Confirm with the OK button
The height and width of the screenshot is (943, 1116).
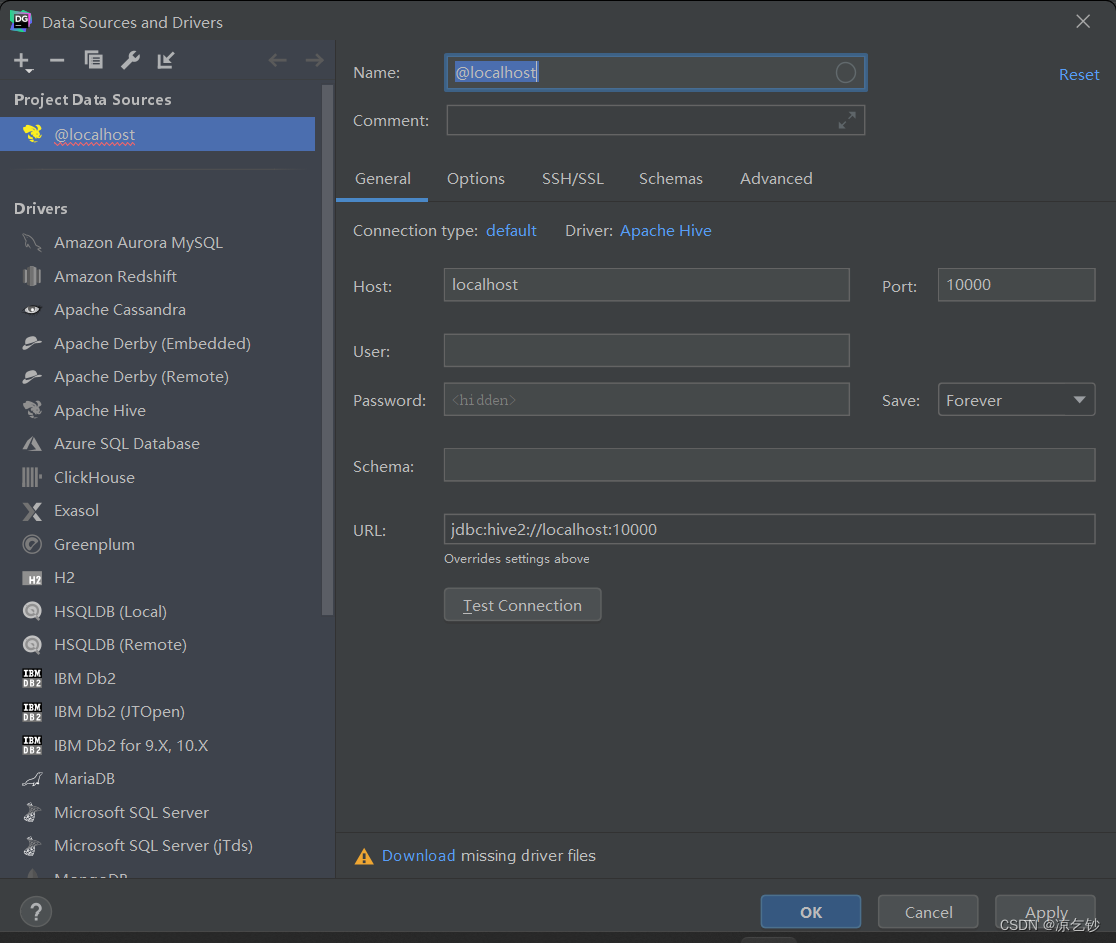[811, 912]
